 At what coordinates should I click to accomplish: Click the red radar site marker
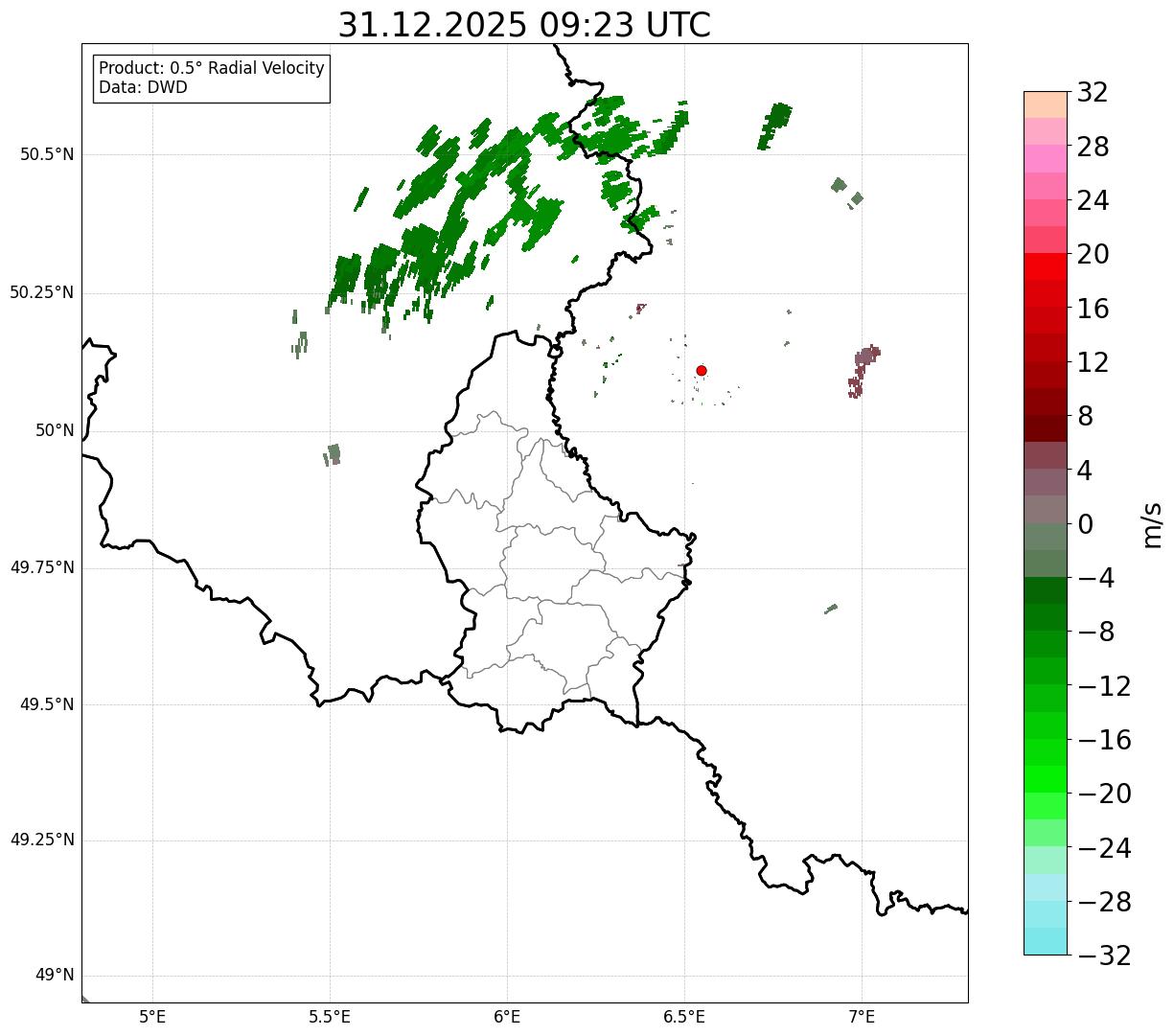click(x=702, y=370)
